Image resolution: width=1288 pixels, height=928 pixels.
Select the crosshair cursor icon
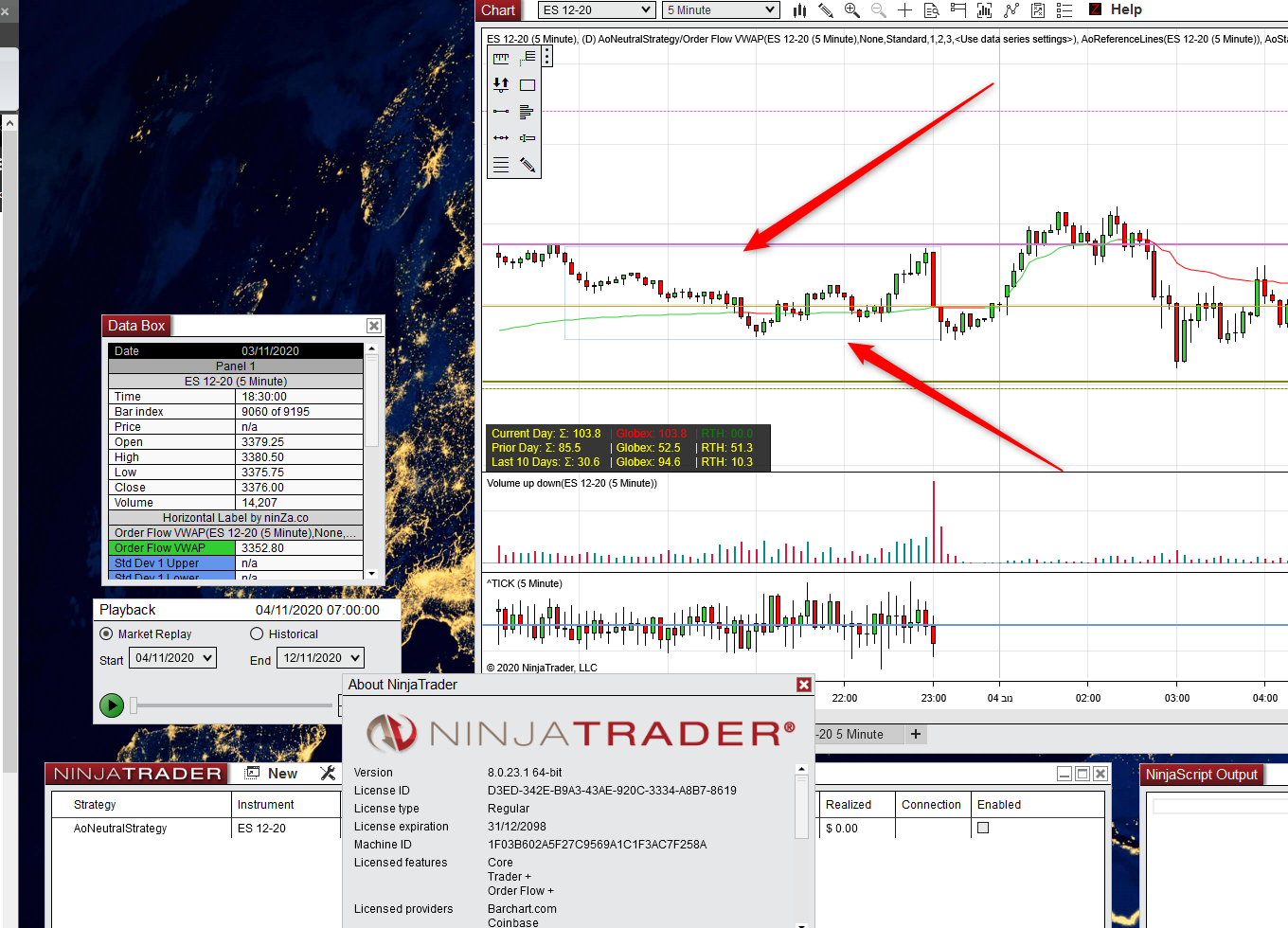tap(905, 9)
